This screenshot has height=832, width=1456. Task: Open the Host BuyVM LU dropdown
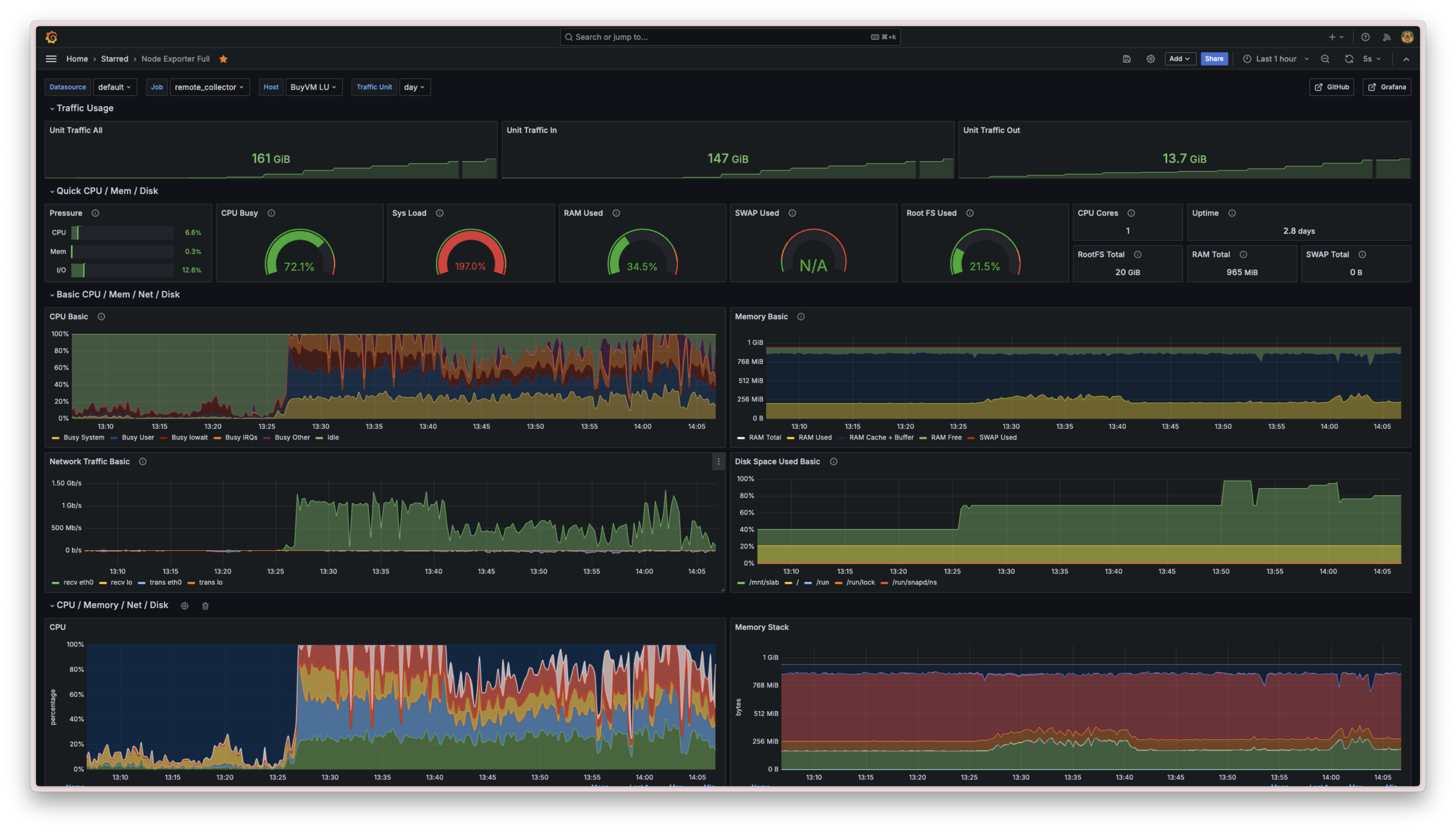(313, 87)
